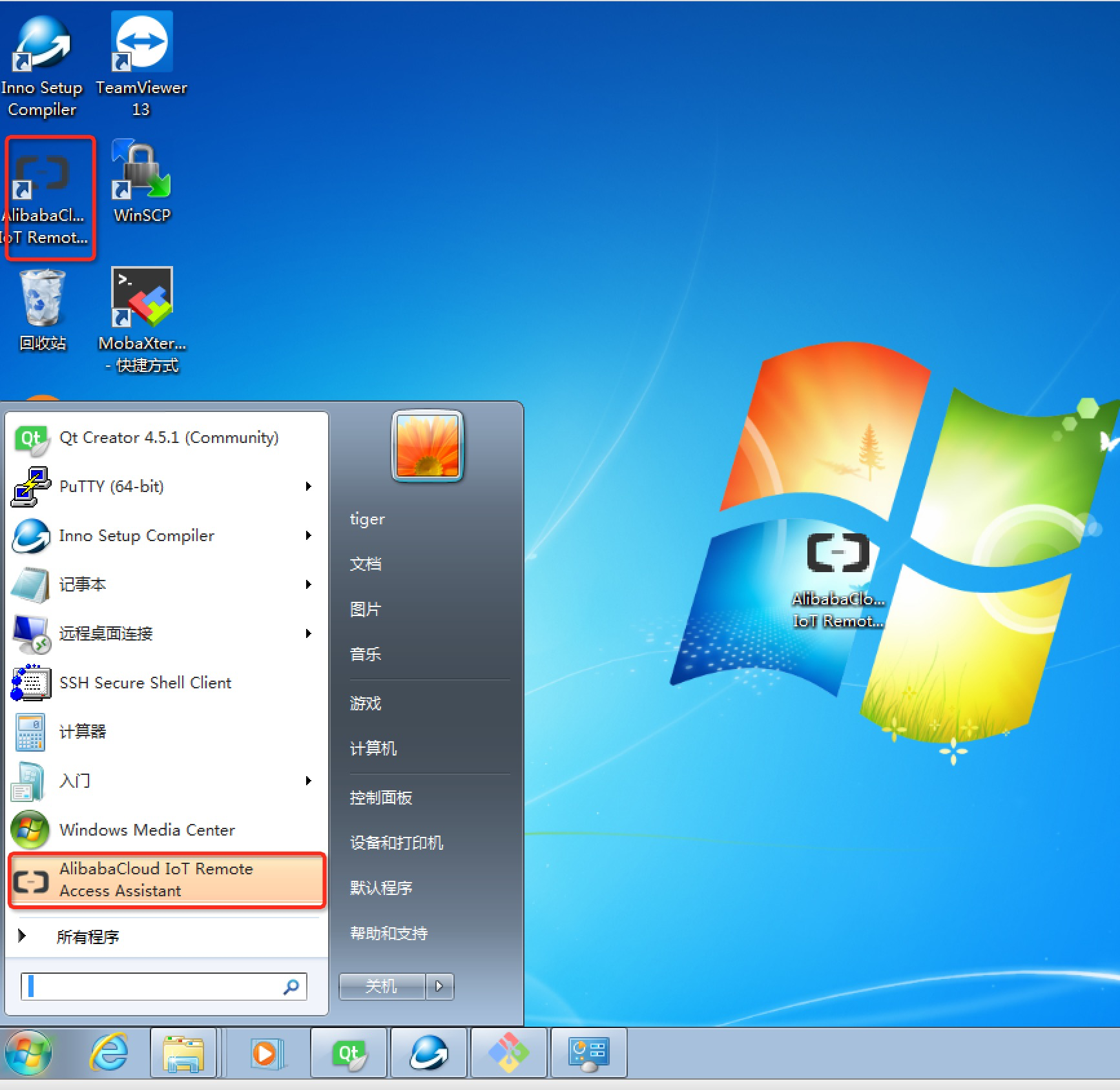This screenshot has width=1120, height=1090.
Task: Open Windows Explorer from taskbar
Action: [x=183, y=1053]
